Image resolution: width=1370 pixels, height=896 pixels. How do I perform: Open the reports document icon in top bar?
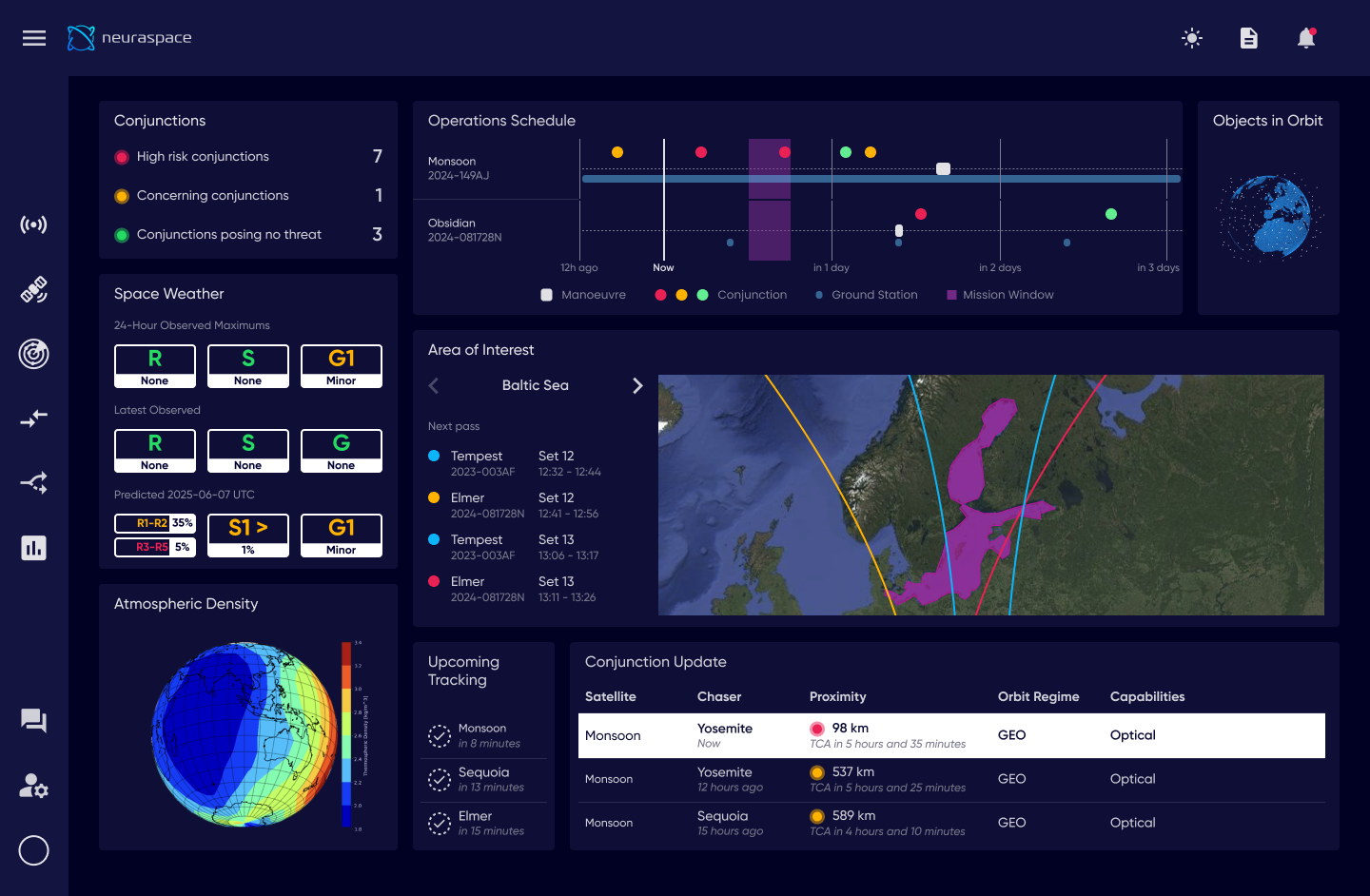tap(1248, 38)
